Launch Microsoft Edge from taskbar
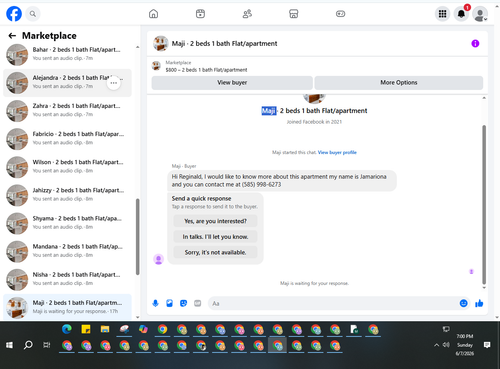This screenshot has width=500, height=369. tap(67, 329)
